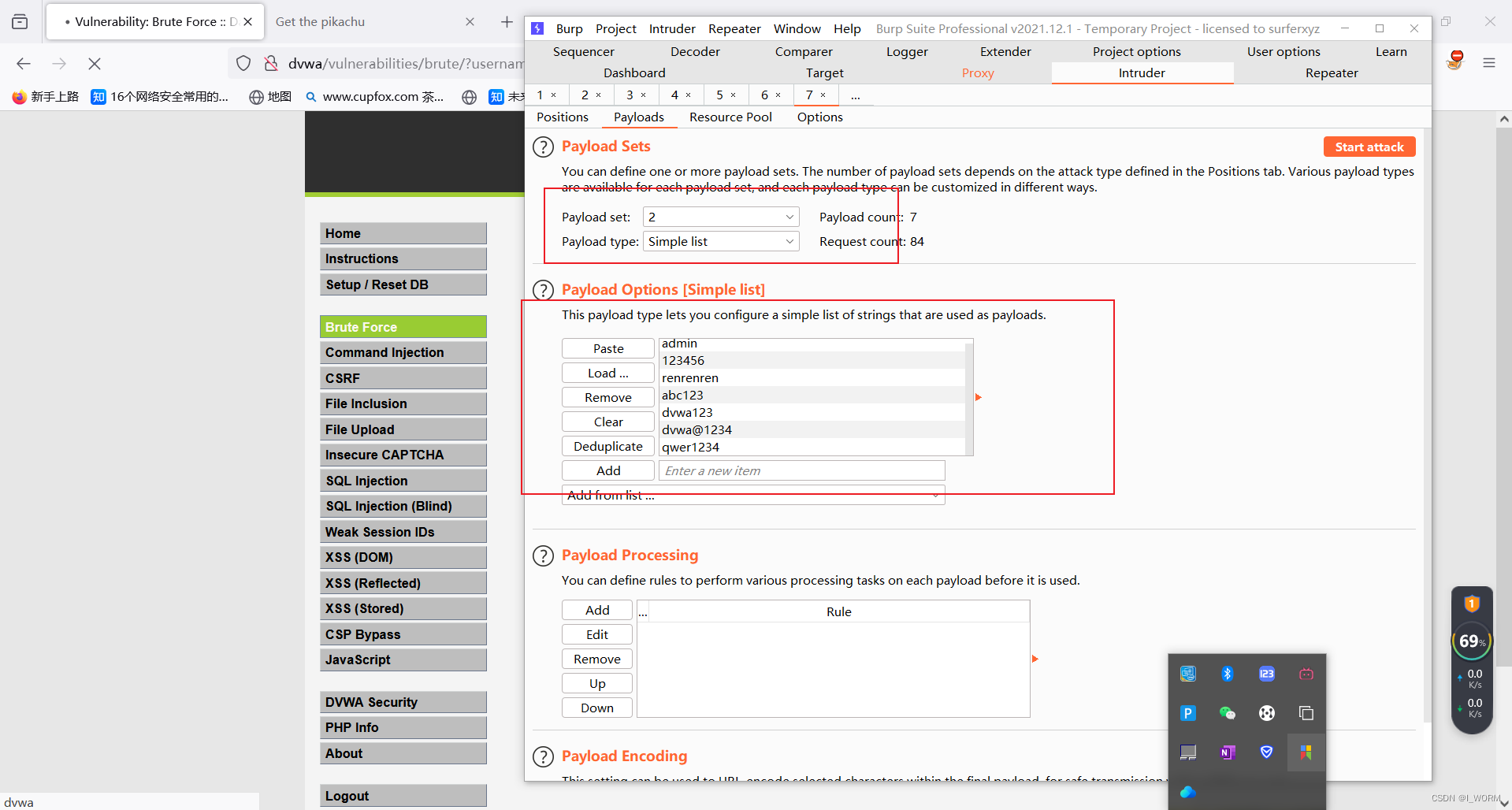
Task: Open the Intruder Options tab
Action: (819, 117)
